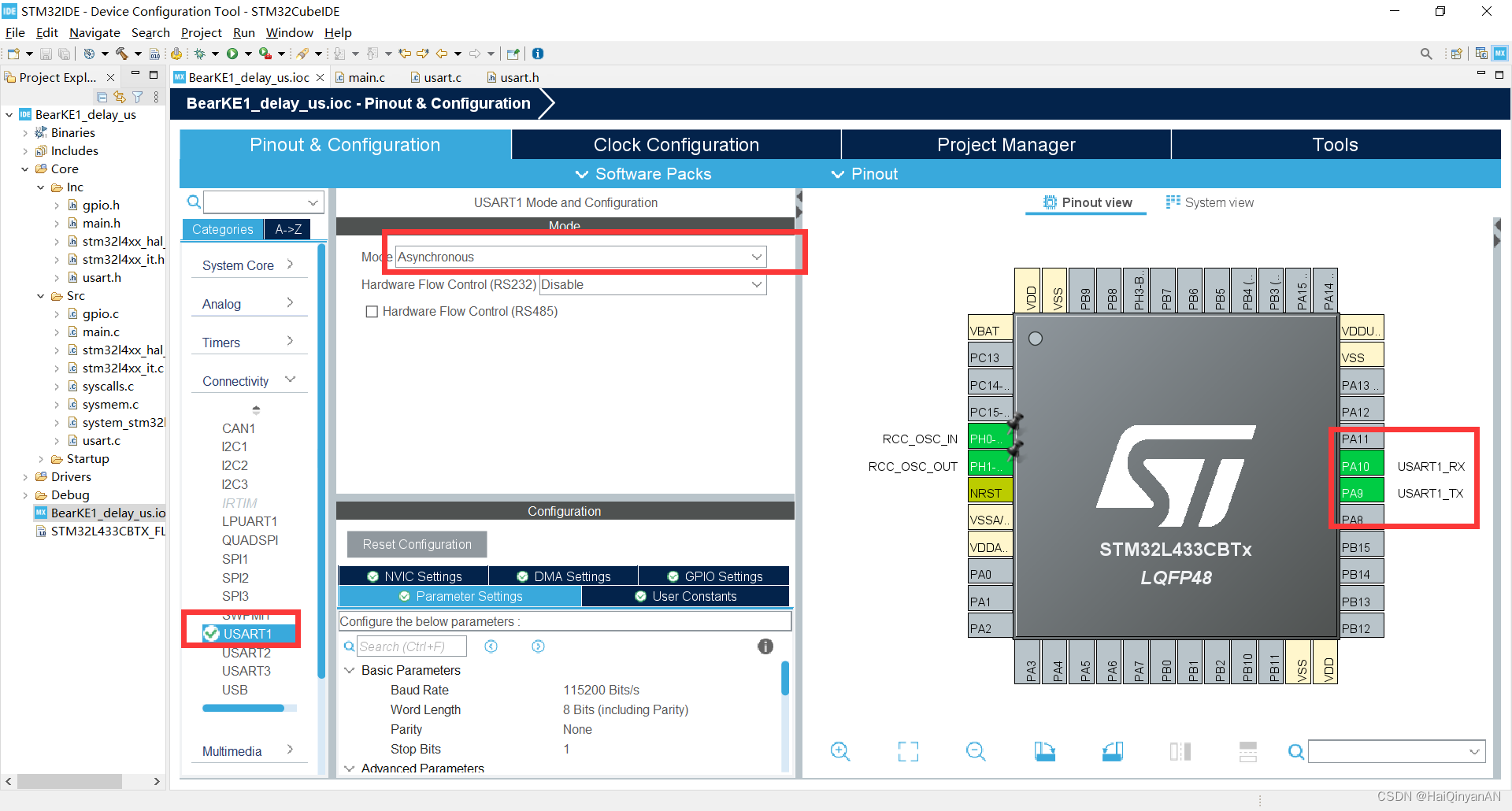Collapse Basic Parameters section

click(350, 671)
